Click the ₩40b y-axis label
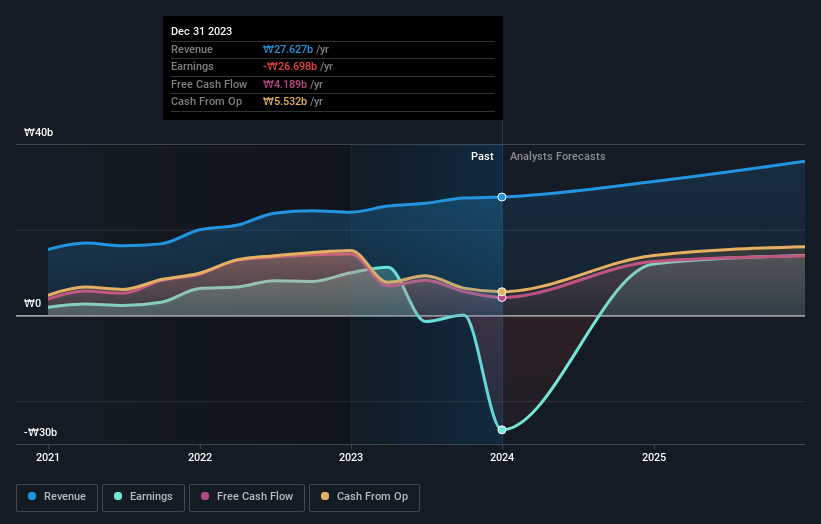The image size is (821, 524). click(38, 132)
